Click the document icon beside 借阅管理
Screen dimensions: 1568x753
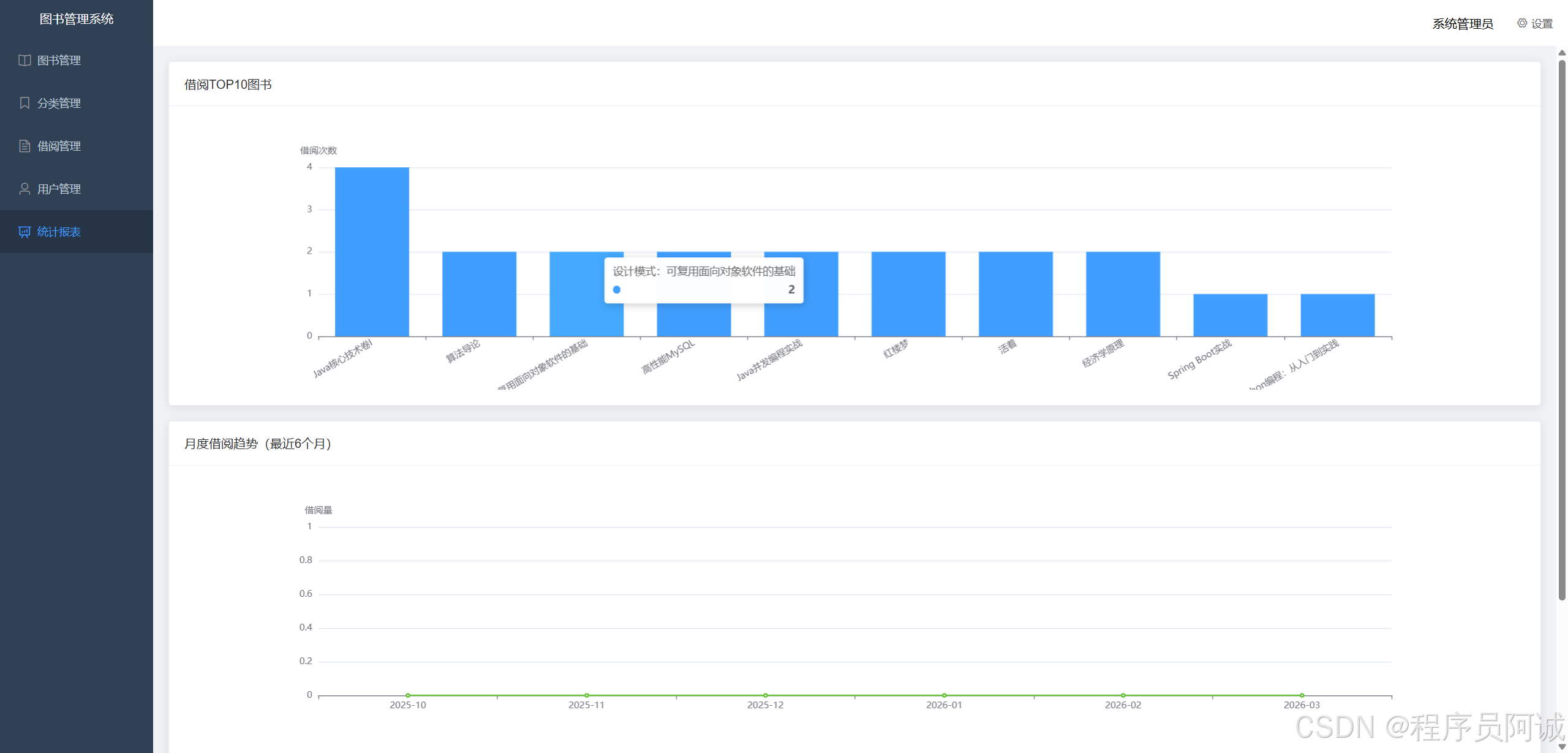pyautogui.click(x=24, y=146)
